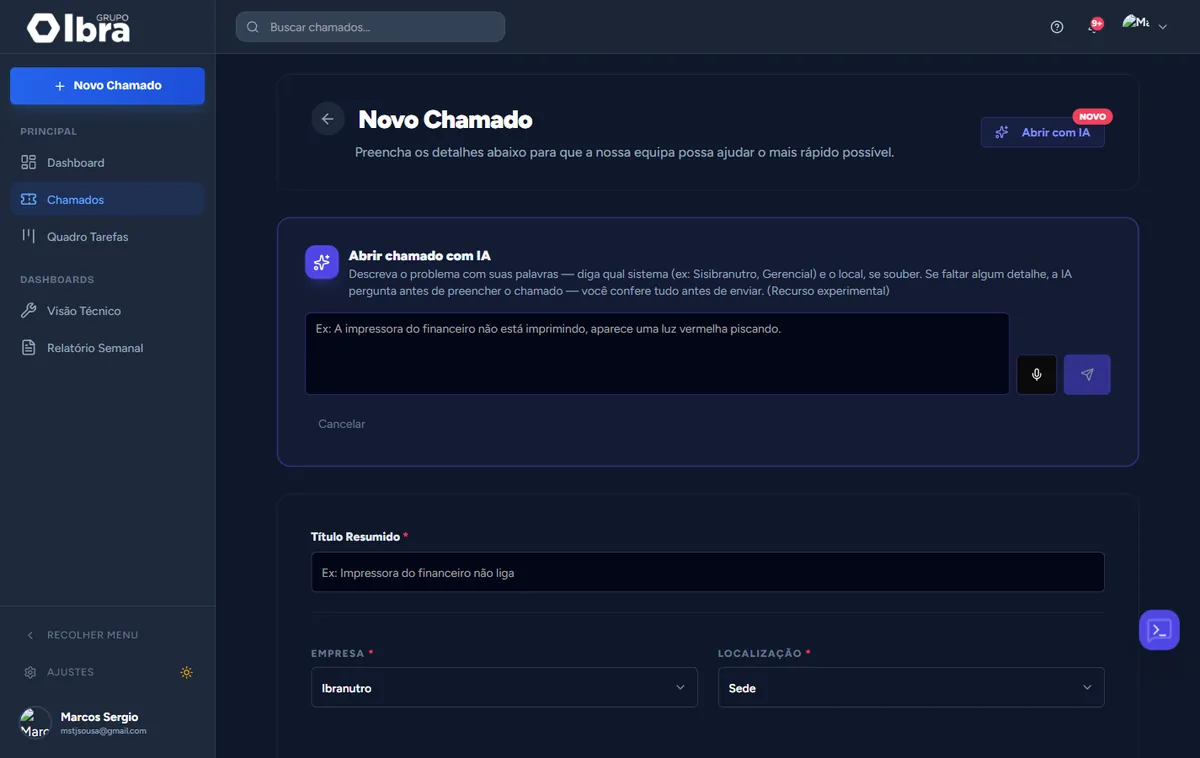Viewport: 1200px width, 758px height.
Task: Open the help question mark icon
Action: tap(1057, 27)
